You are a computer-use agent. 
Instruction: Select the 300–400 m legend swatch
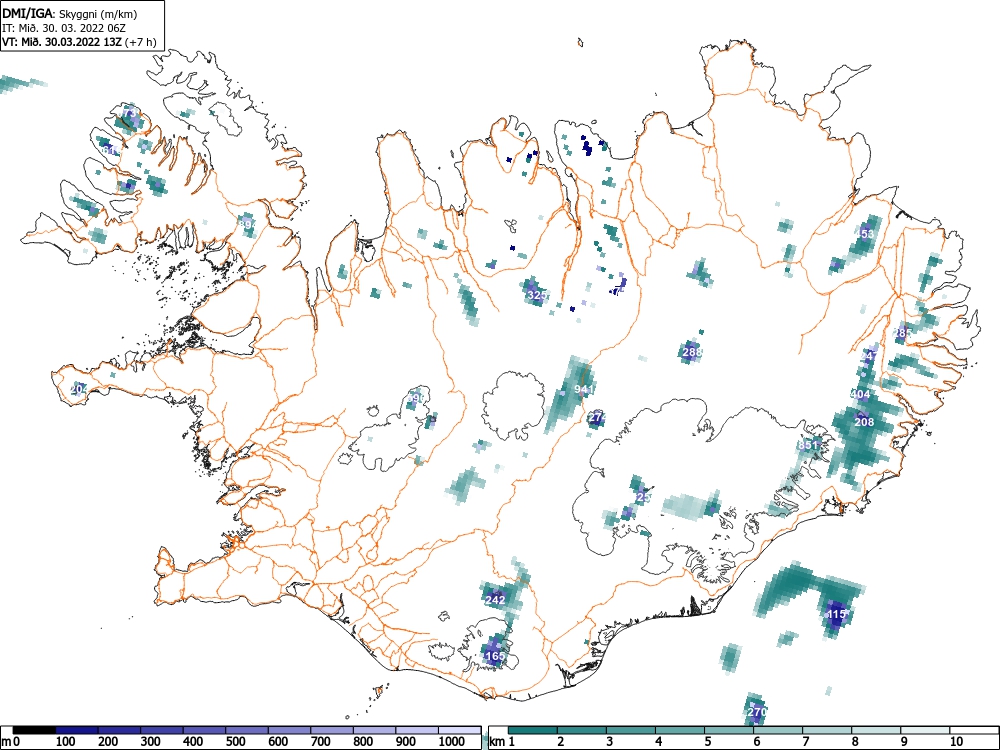(x=162, y=730)
